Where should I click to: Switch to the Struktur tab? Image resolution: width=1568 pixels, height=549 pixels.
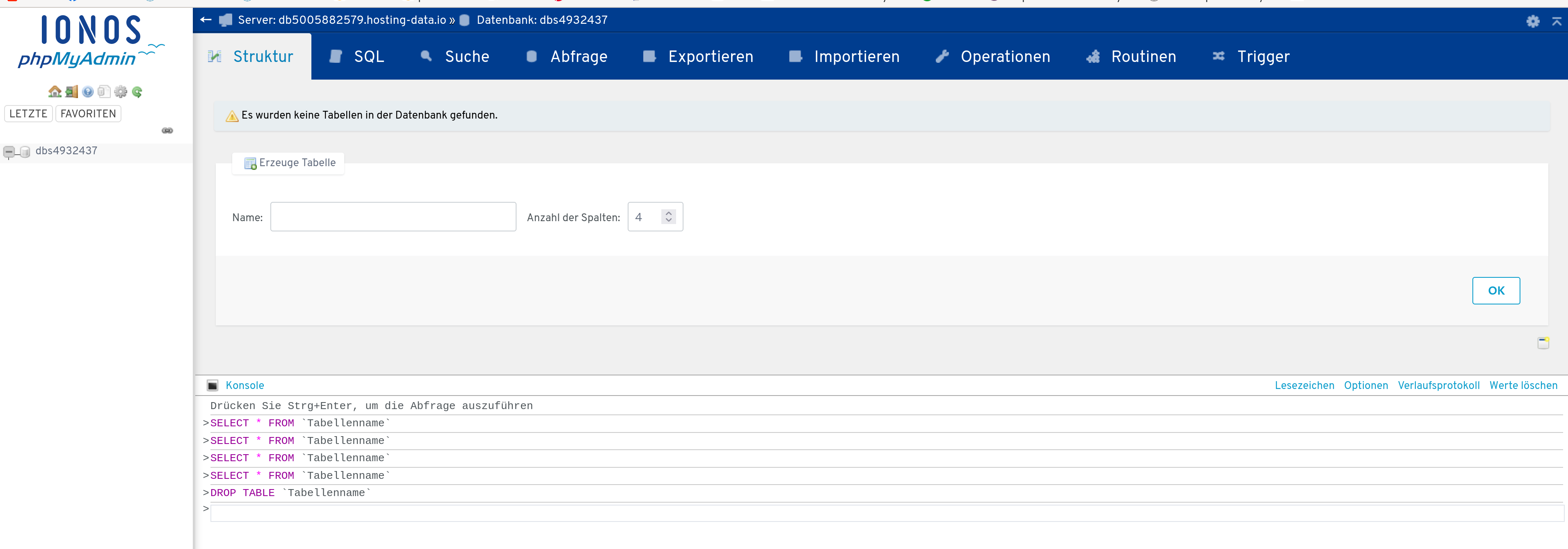251,57
